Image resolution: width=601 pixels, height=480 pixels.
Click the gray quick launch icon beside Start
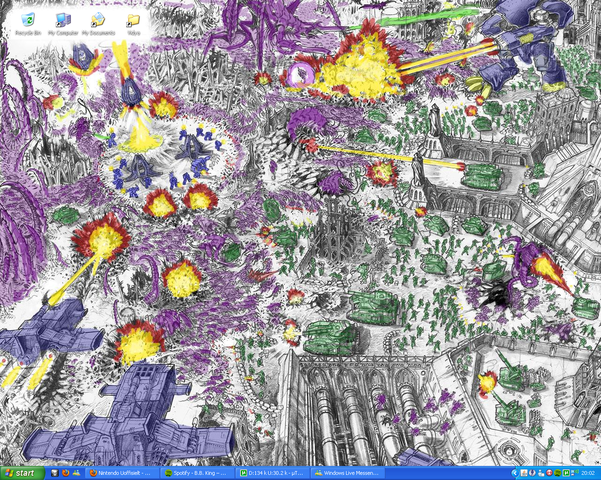tap(55, 473)
